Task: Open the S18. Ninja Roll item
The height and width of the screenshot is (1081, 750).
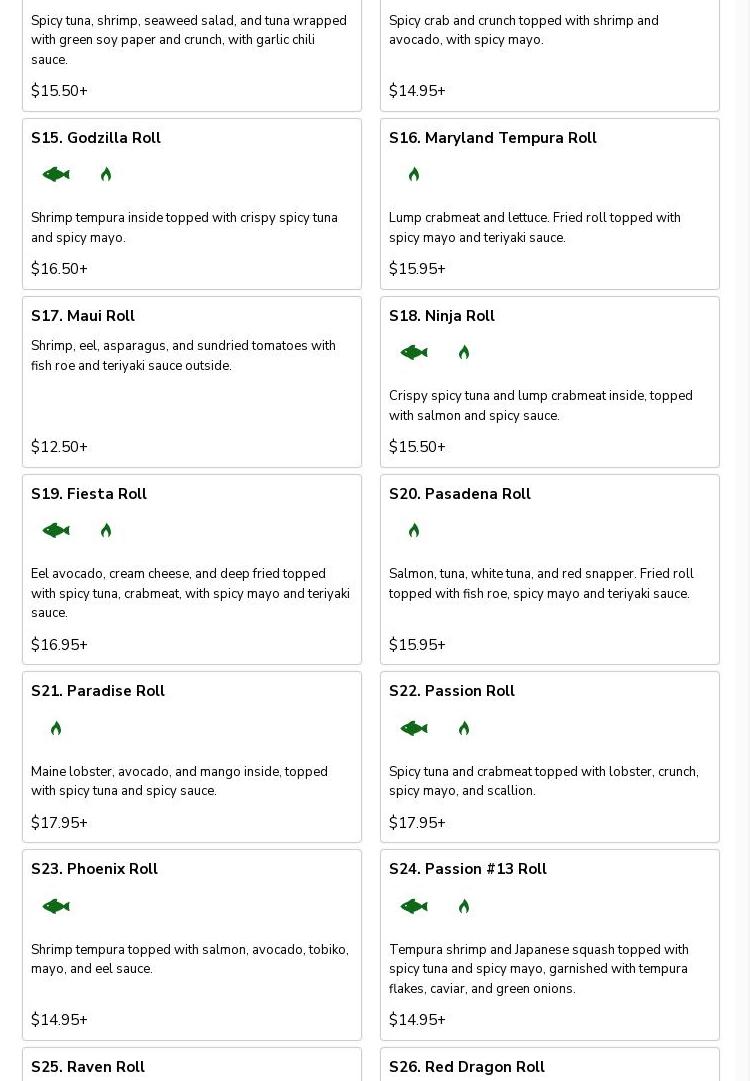Action: (x=442, y=316)
